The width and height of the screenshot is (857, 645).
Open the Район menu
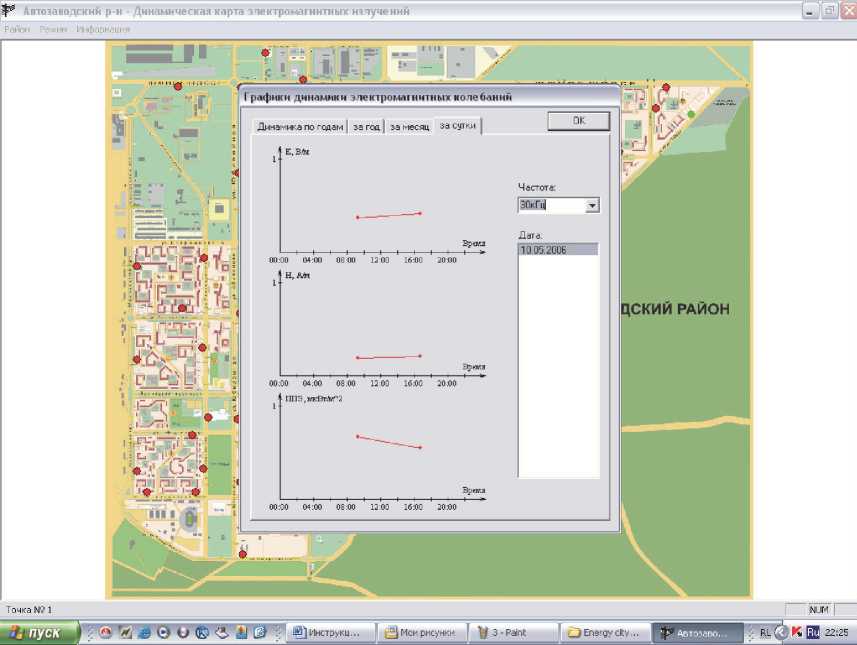click(x=16, y=30)
